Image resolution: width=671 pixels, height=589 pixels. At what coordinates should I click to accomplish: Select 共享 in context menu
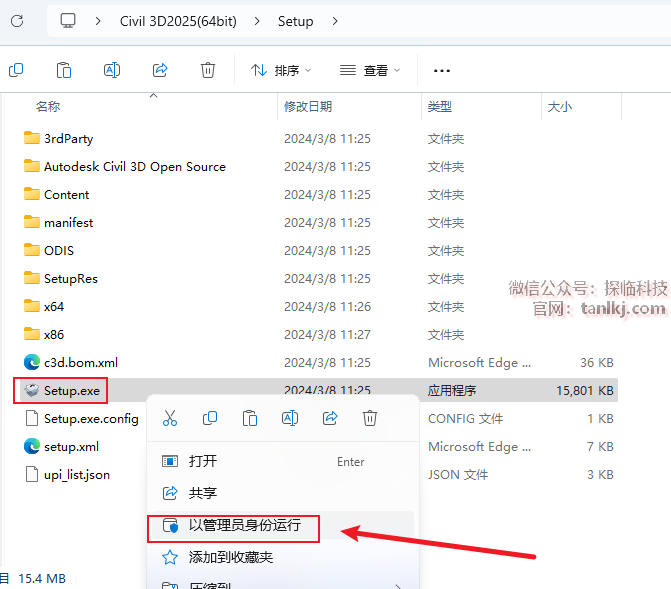tap(282, 493)
